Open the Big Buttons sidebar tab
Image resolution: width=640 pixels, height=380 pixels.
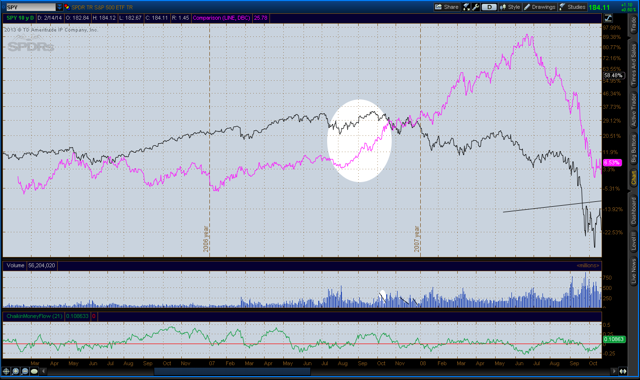pyautogui.click(x=633, y=149)
